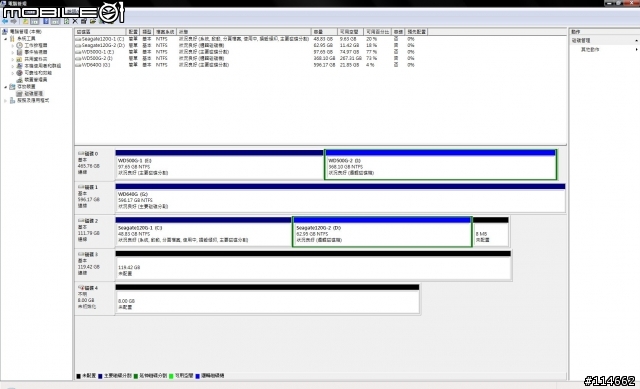Expand the Shared Folders branch
The image size is (640, 389).
click(x=12, y=60)
